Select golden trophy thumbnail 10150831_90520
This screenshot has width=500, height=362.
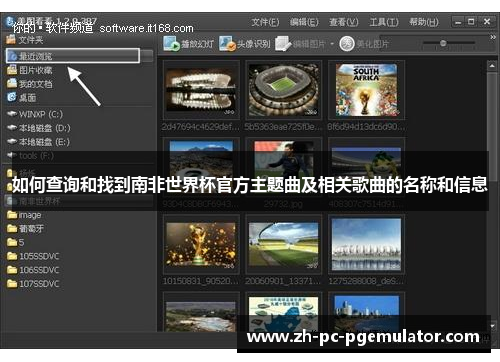click(201, 245)
